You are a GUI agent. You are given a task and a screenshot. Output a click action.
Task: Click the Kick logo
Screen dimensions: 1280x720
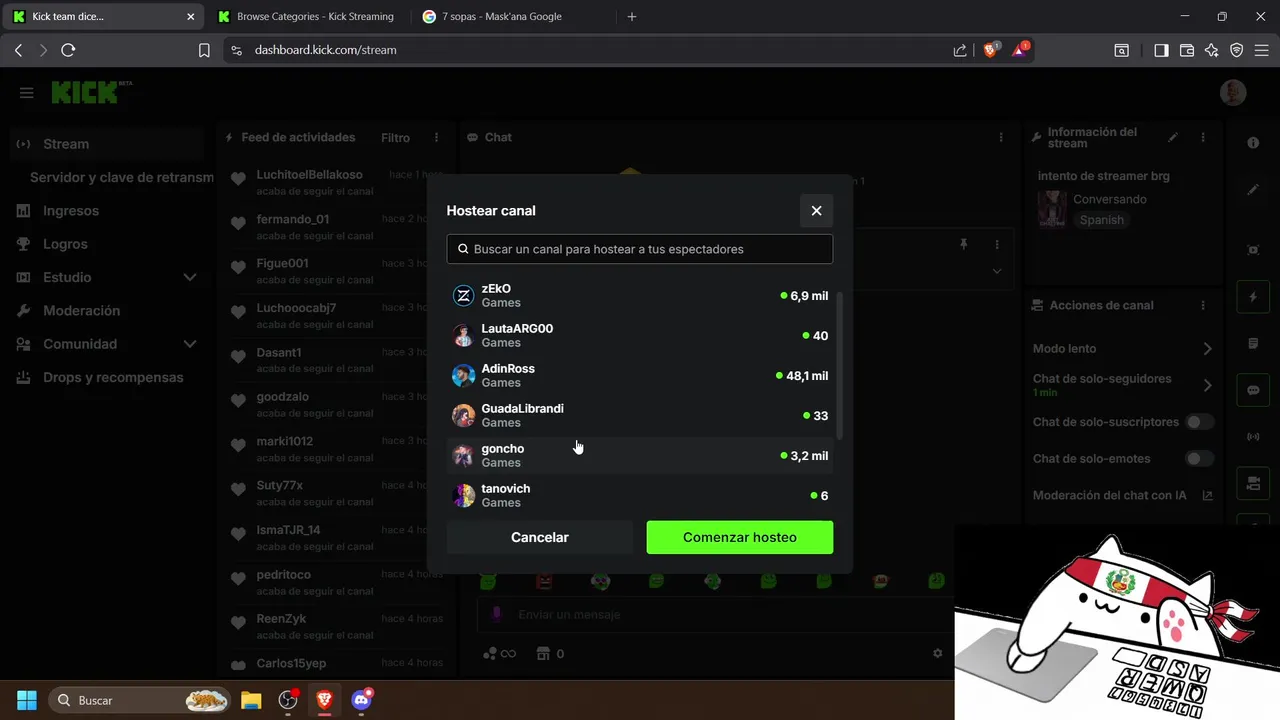point(92,92)
